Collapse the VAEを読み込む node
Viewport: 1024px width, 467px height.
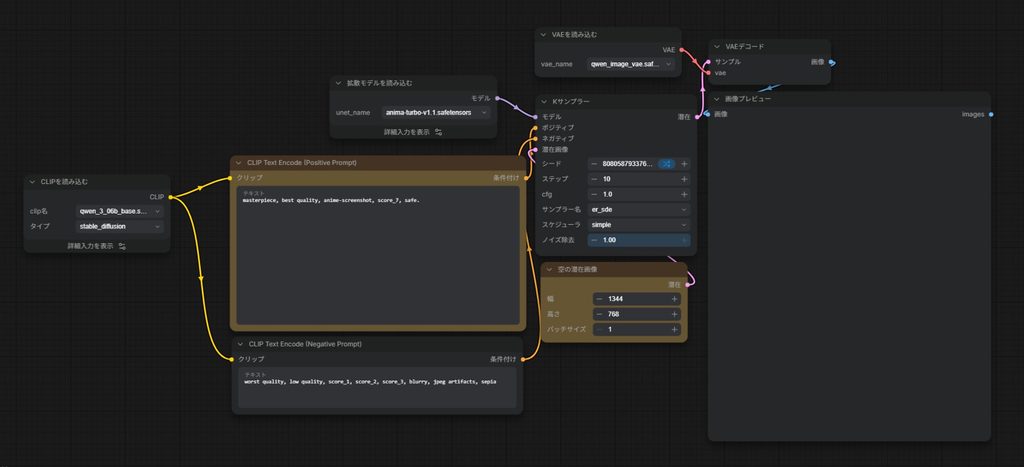pos(543,34)
